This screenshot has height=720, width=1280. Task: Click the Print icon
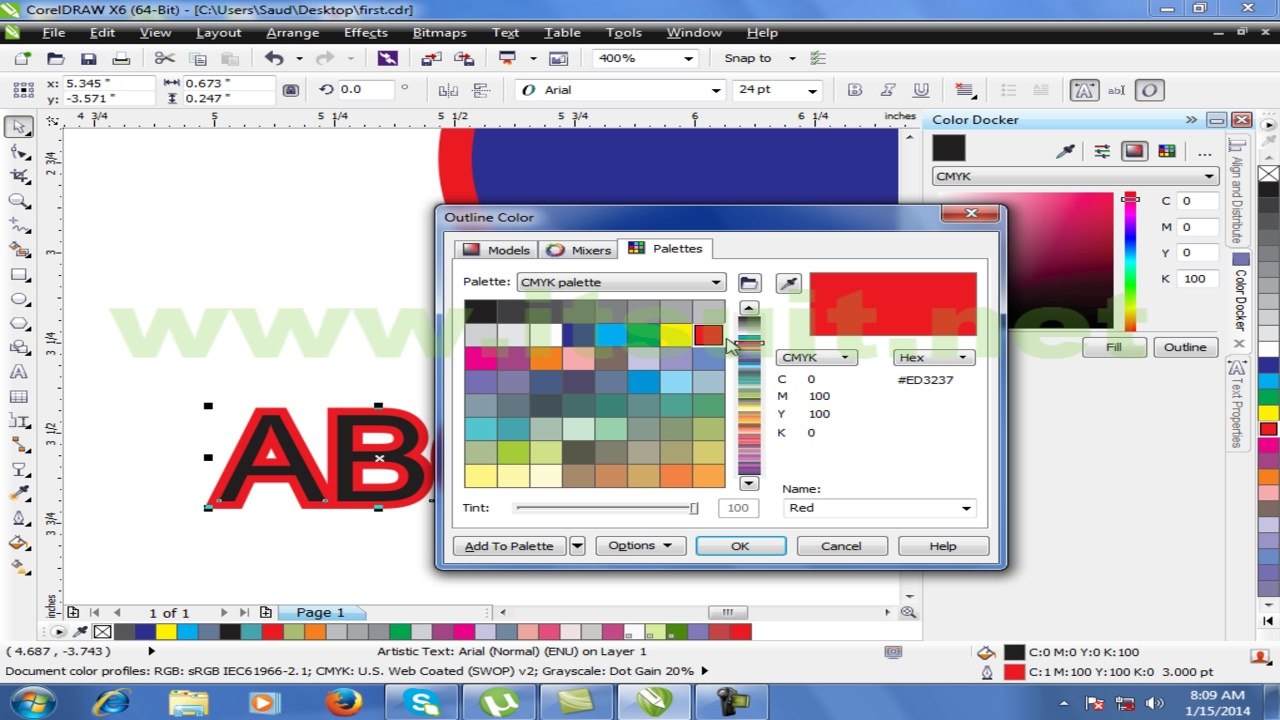121,59
